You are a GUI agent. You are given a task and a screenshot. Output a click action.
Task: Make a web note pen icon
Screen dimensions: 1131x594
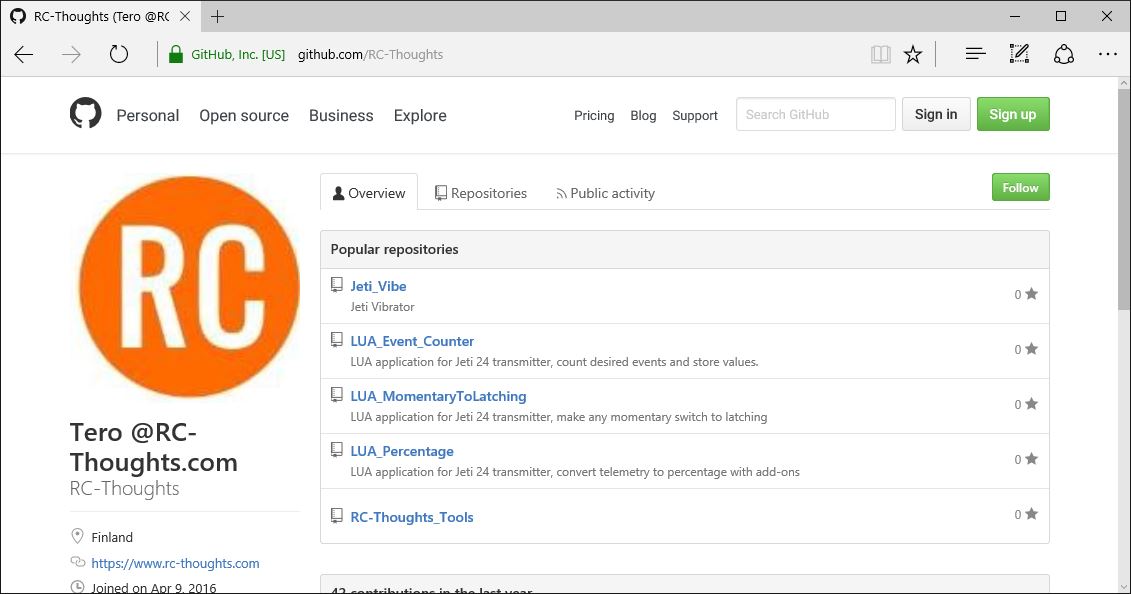point(1019,53)
